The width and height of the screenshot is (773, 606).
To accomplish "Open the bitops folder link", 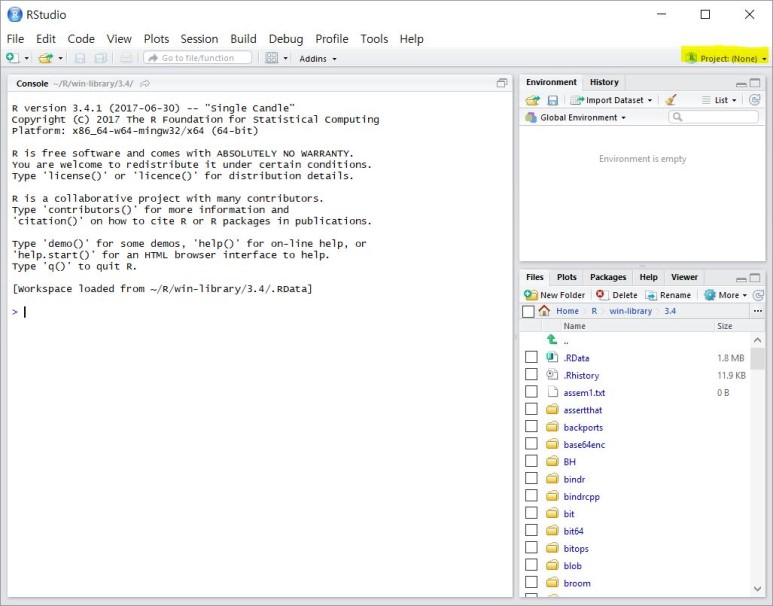I will [x=576, y=548].
